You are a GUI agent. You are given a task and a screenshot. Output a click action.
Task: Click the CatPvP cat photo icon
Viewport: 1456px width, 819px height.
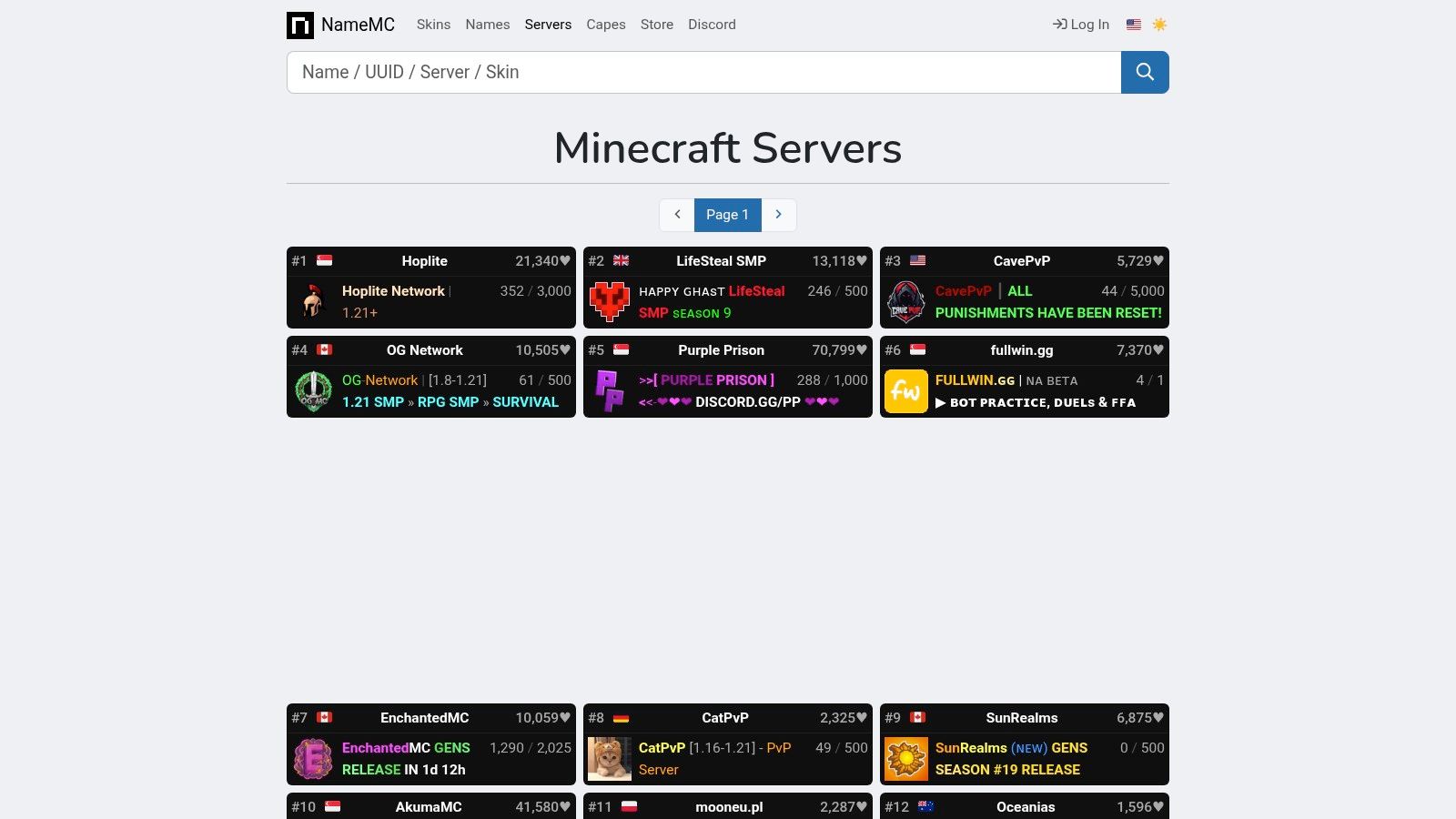coord(610,758)
